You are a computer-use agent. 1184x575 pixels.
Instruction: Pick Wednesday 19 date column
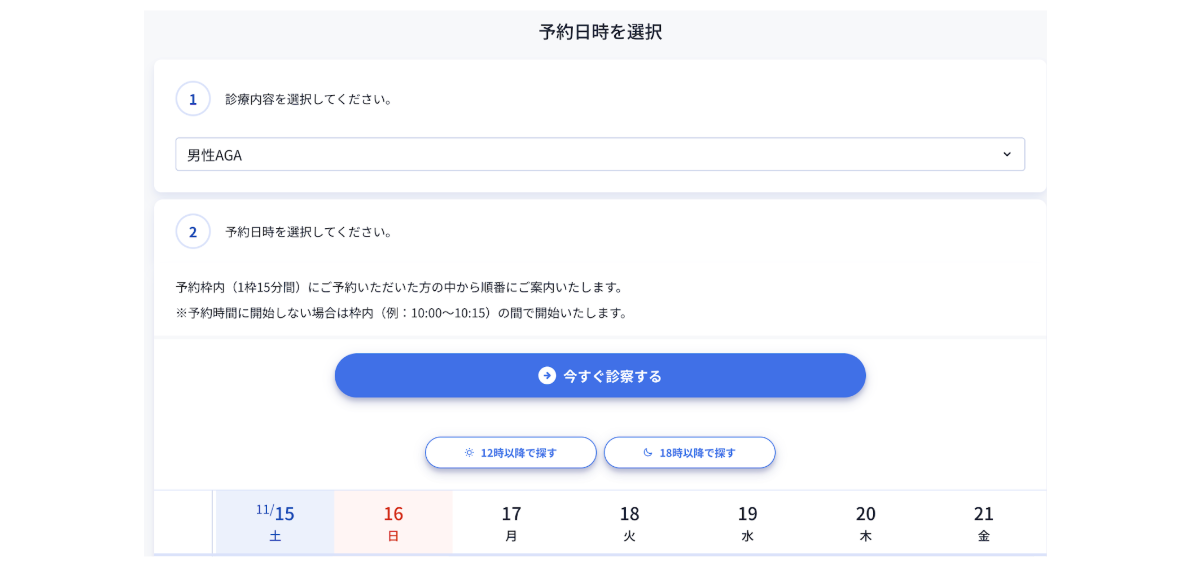pyautogui.click(x=747, y=522)
